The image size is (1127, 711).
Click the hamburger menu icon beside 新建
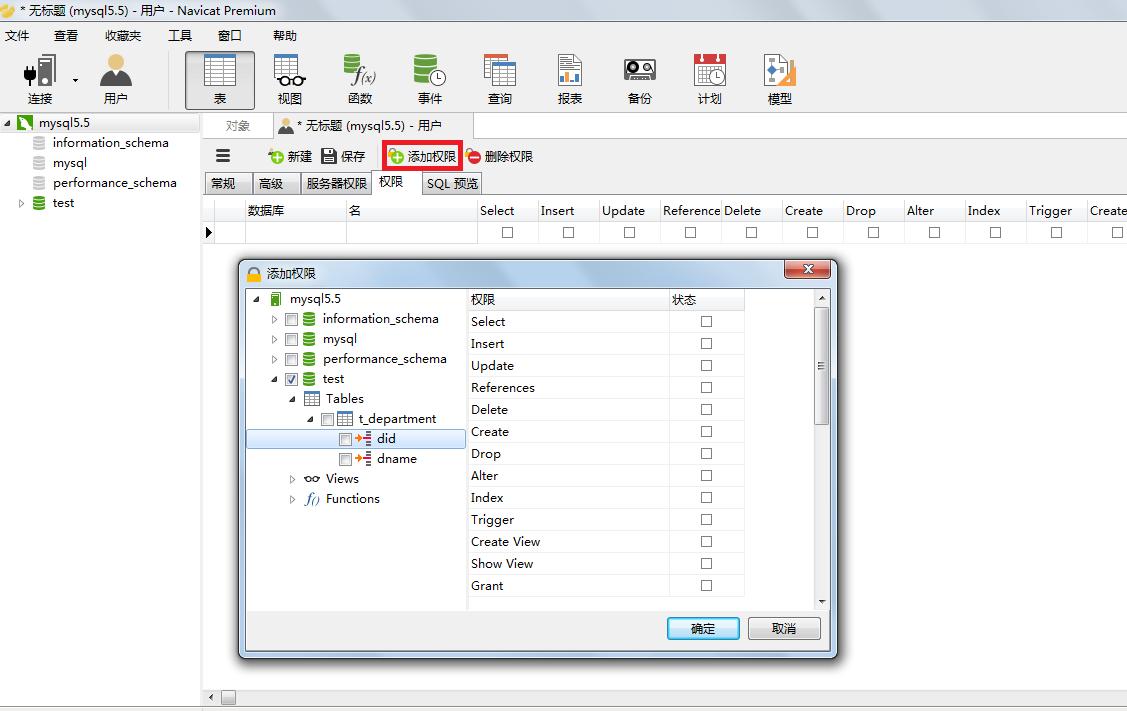[224, 156]
